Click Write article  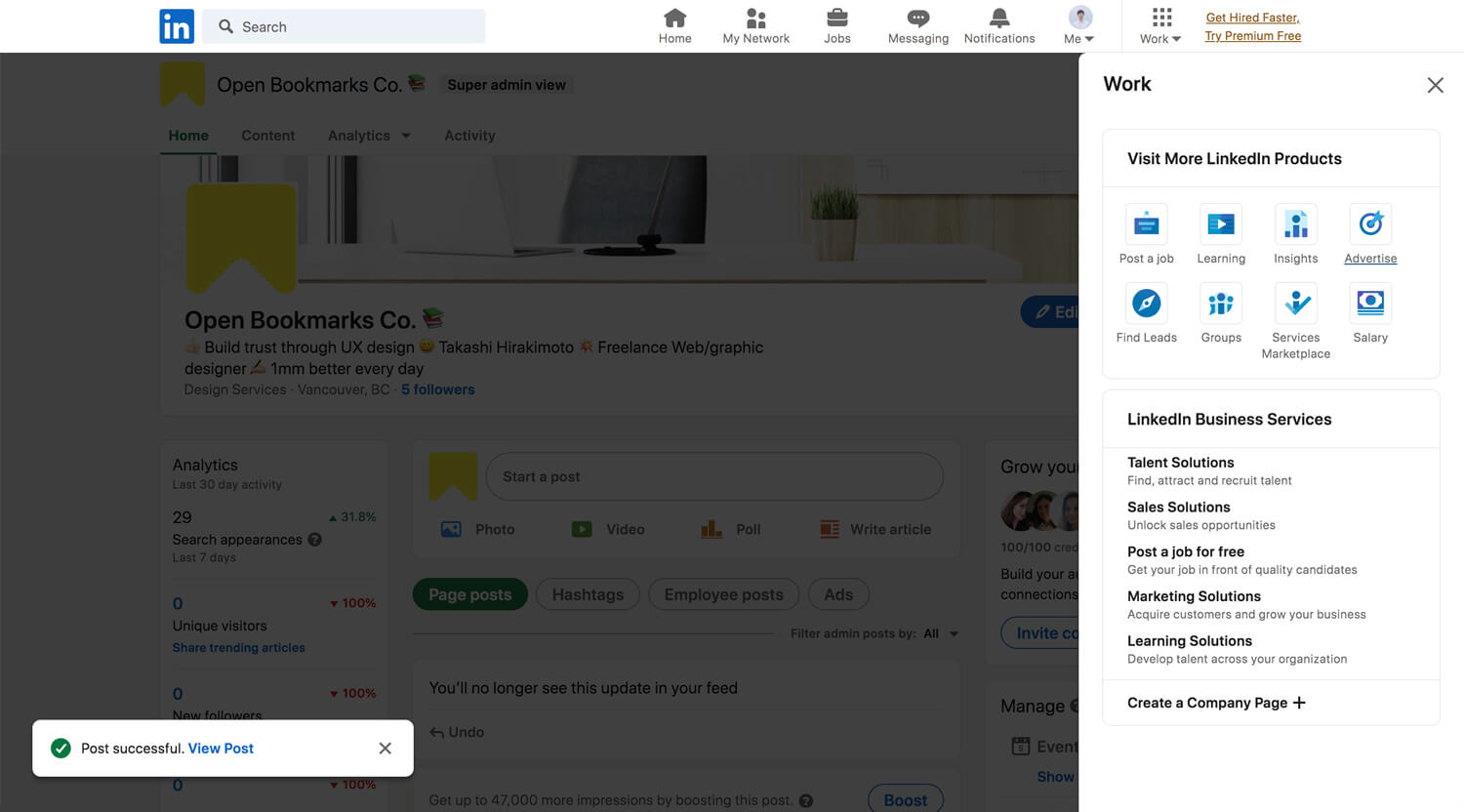coord(875,529)
